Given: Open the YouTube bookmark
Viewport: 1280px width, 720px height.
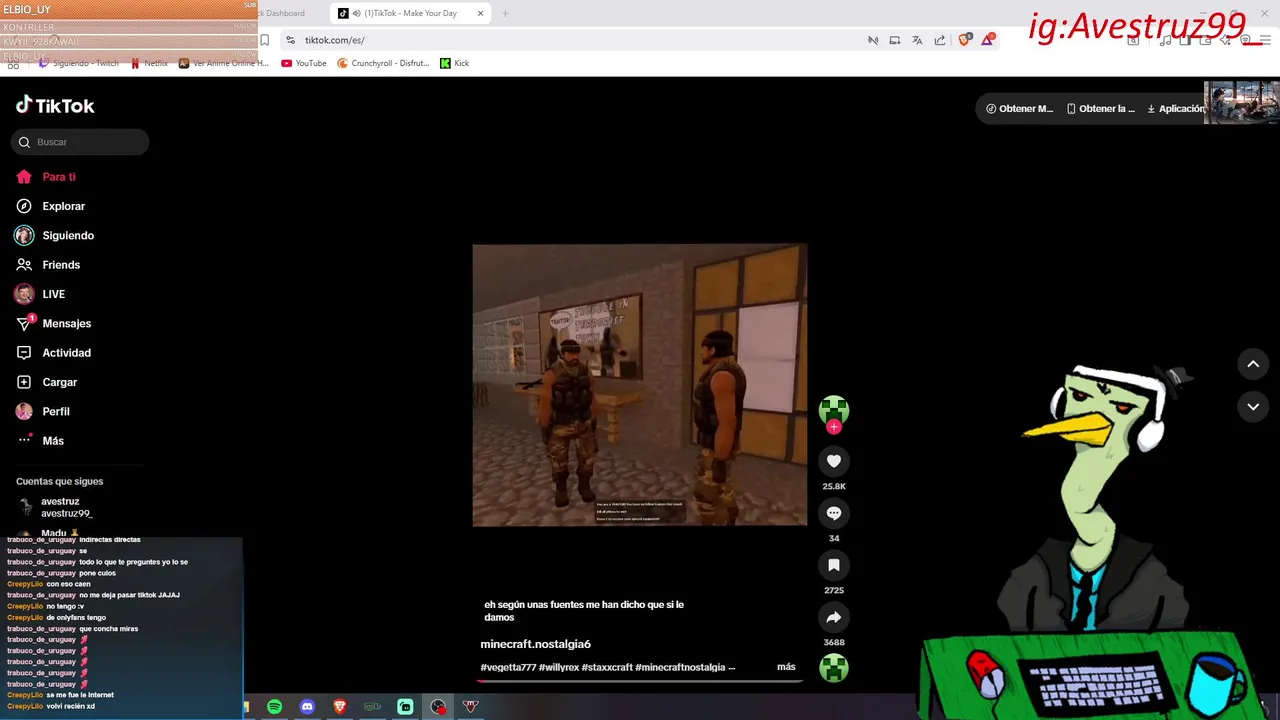Looking at the screenshot, I should pos(304,63).
